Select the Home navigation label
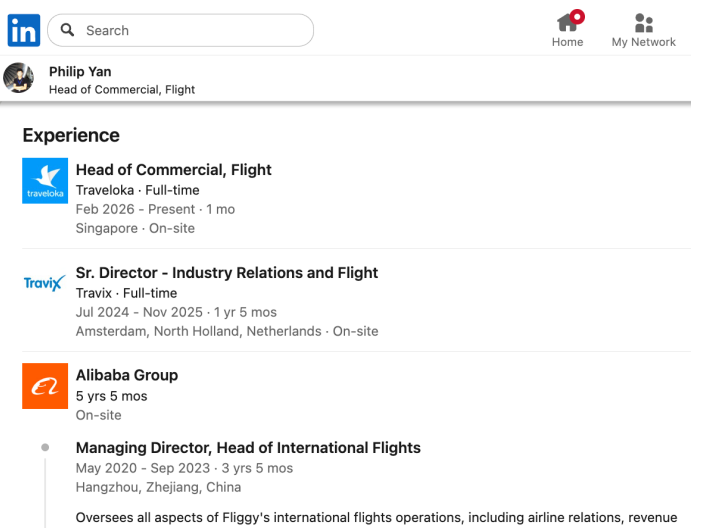 pos(567,42)
